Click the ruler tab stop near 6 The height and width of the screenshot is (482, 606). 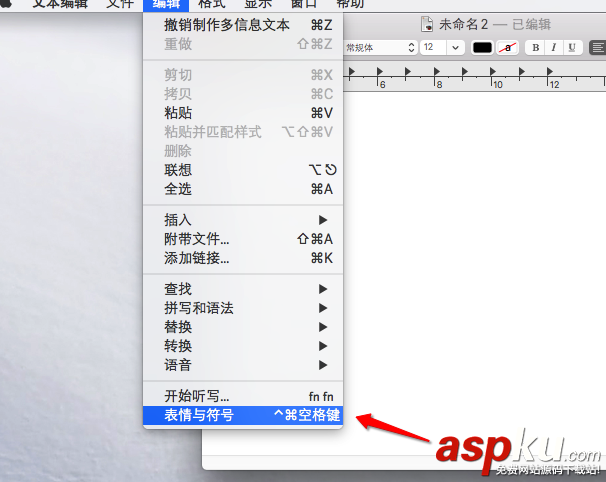coord(379,72)
